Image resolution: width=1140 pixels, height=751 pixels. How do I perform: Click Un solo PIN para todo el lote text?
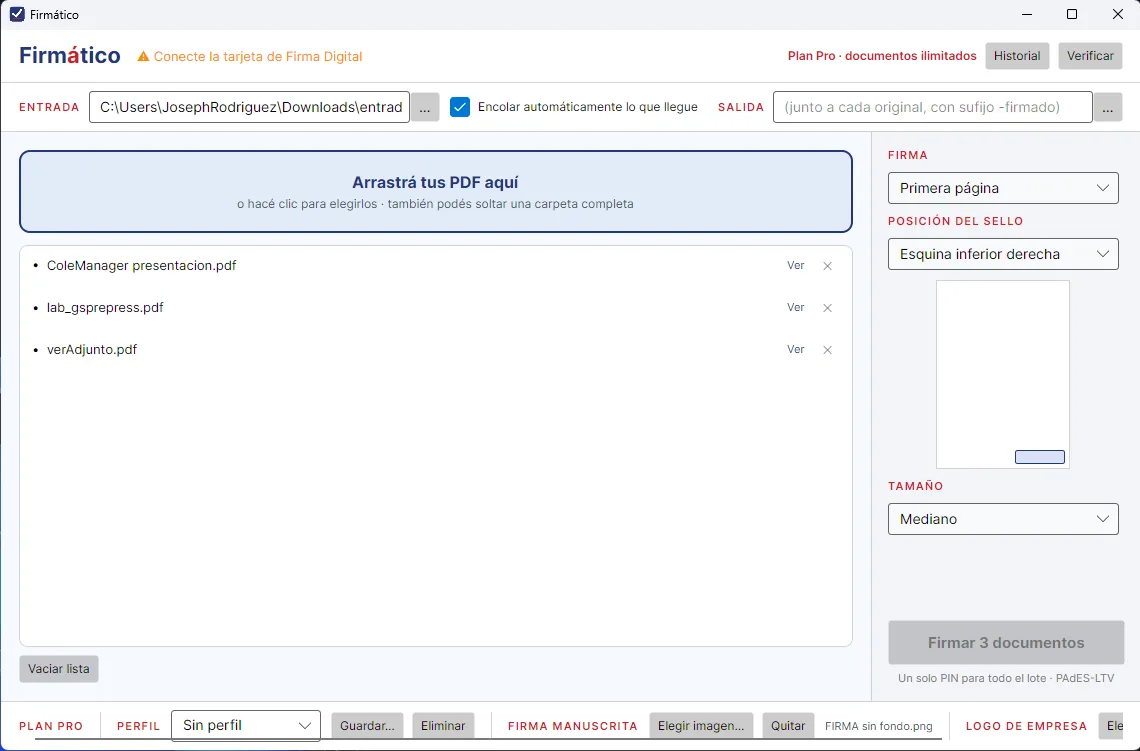coord(1005,678)
